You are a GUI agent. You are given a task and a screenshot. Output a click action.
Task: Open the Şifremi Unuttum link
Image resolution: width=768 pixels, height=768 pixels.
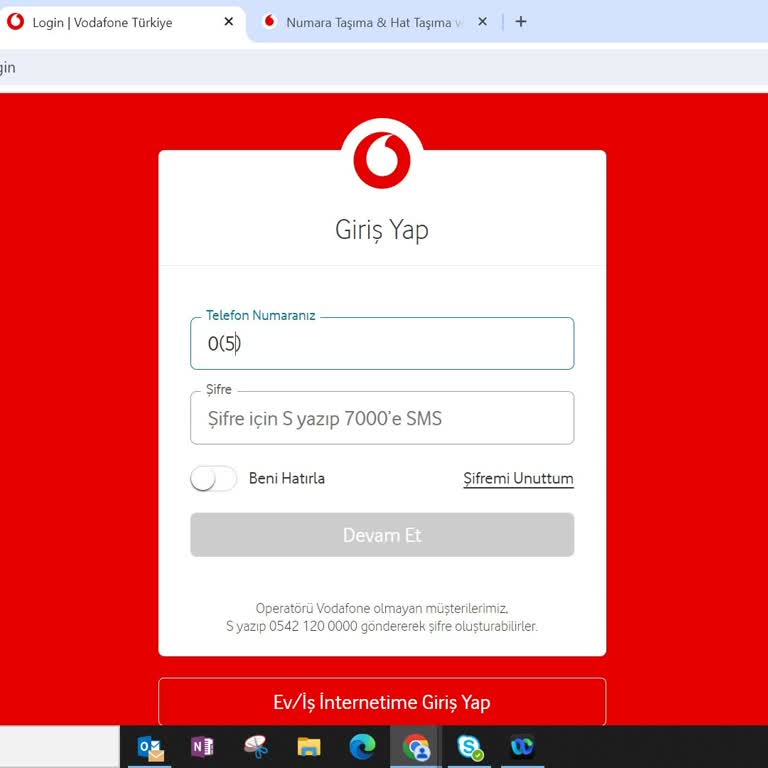(518, 478)
